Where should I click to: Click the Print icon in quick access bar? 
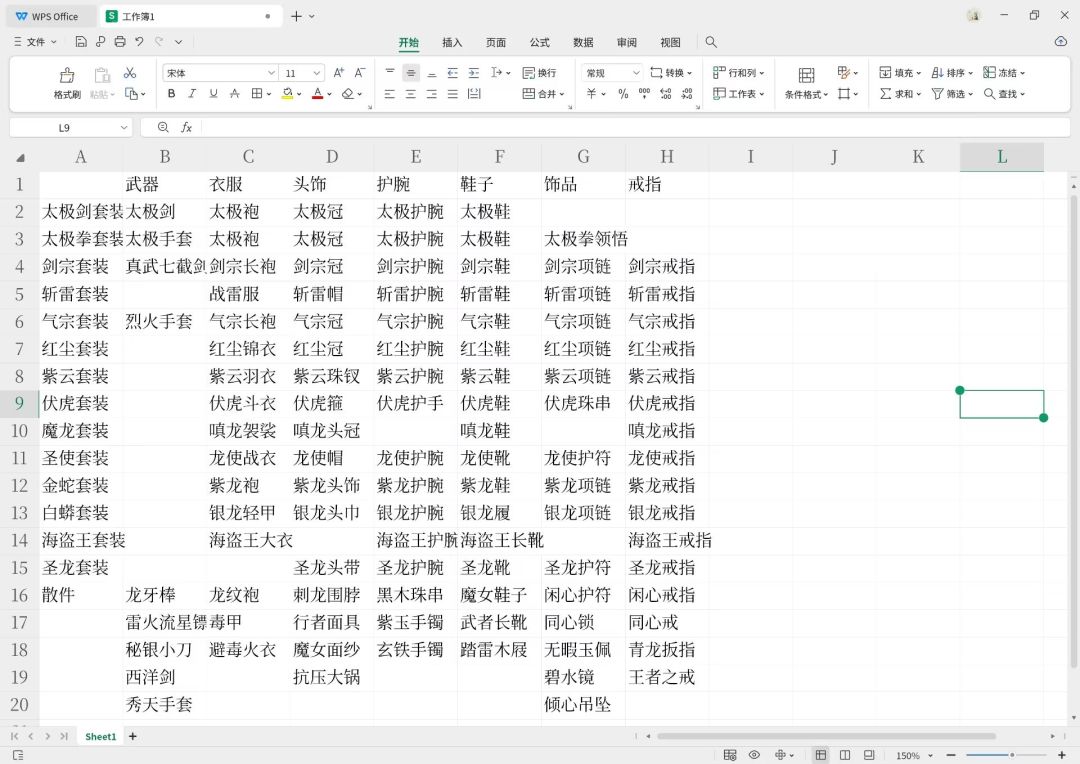[x=120, y=41]
